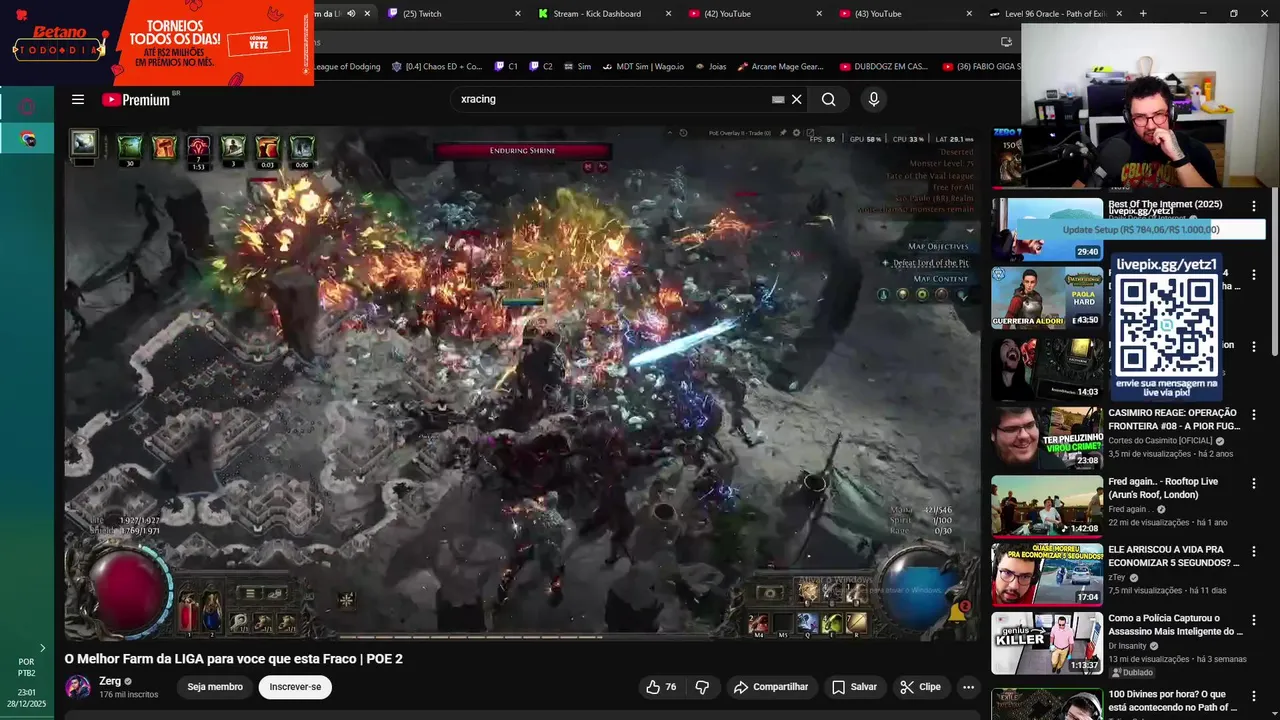Open options menu for Casimiro Reage video

[x=1254, y=414]
